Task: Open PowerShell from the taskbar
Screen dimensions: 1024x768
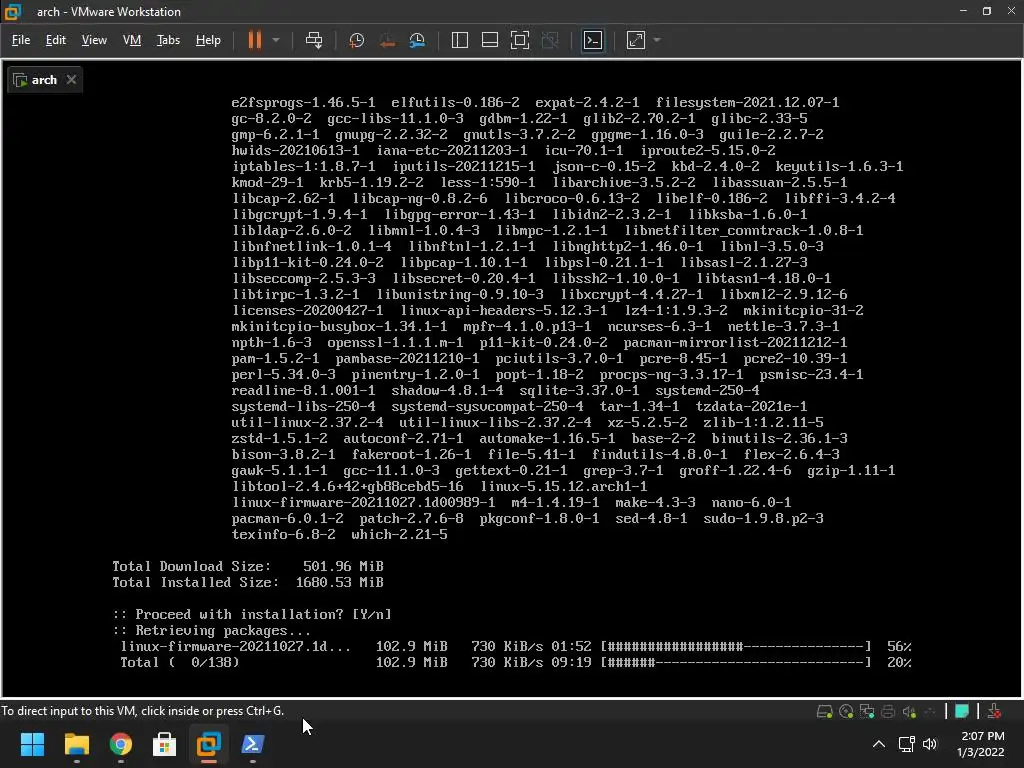Action: pyautogui.click(x=253, y=744)
